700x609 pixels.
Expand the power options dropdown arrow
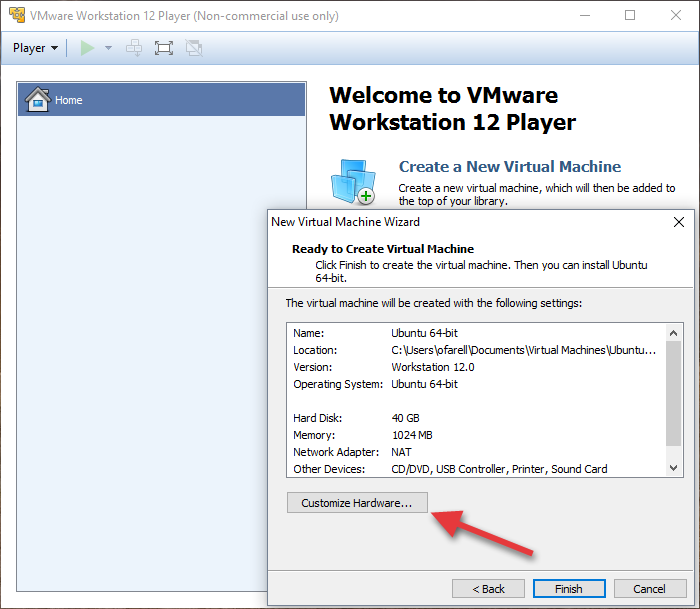tap(108, 48)
